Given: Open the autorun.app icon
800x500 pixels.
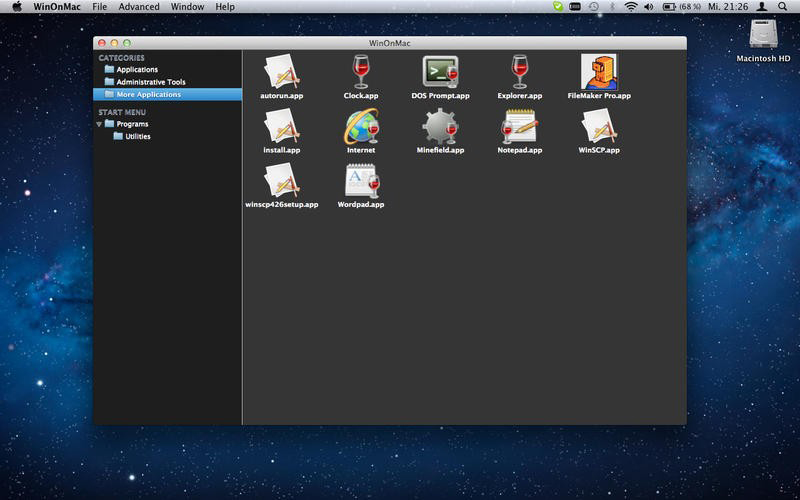Looking at the screenshot, I should (x=281, y=71).
